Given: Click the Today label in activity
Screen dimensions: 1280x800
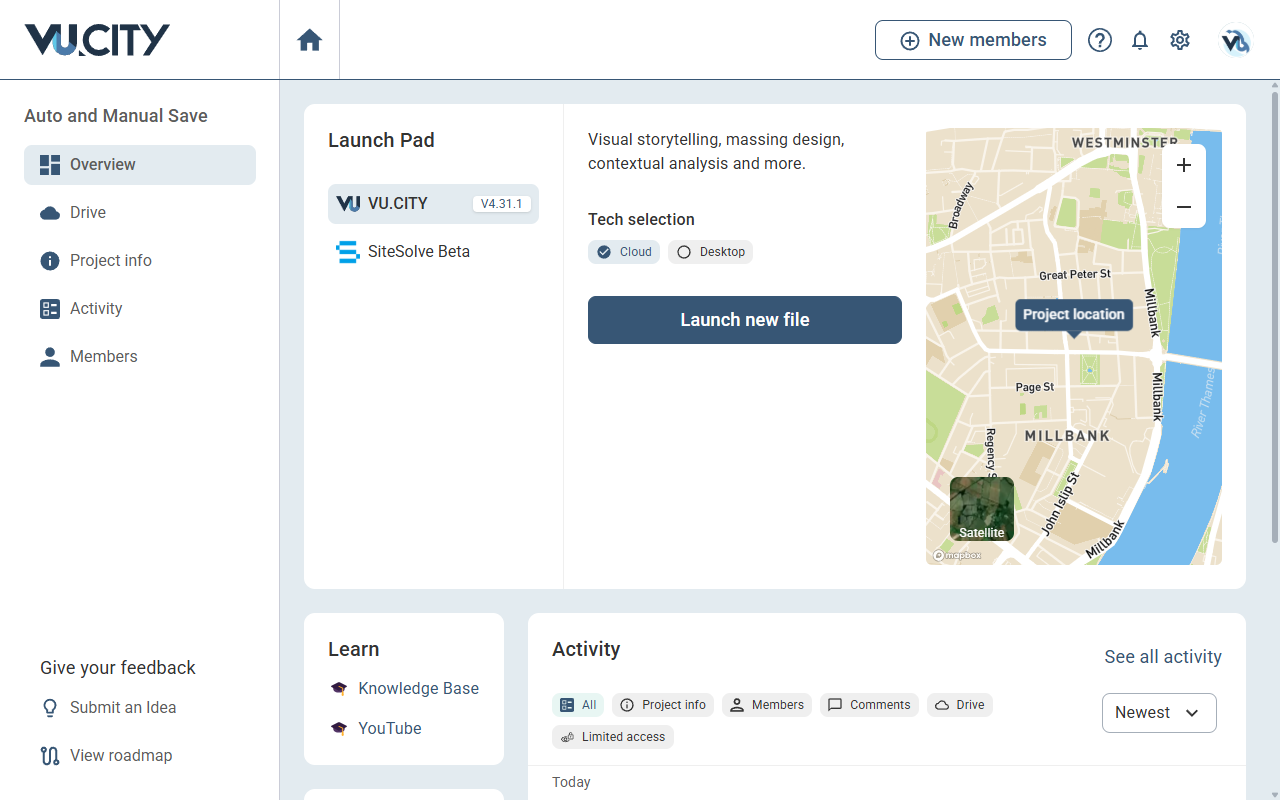Looking at the screenshot, I should pos(571,782).
